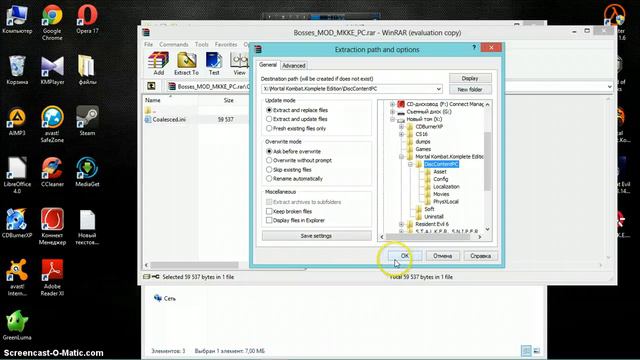Select Overwrite without prompt option
The height and width of the screenshot is (360, 640).
(x=299, y=160)
